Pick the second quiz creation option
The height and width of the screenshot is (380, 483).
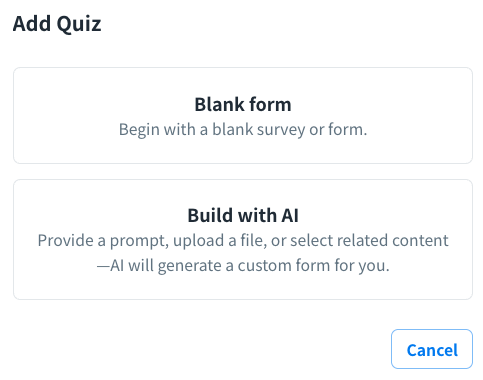(x=243, y=239)
